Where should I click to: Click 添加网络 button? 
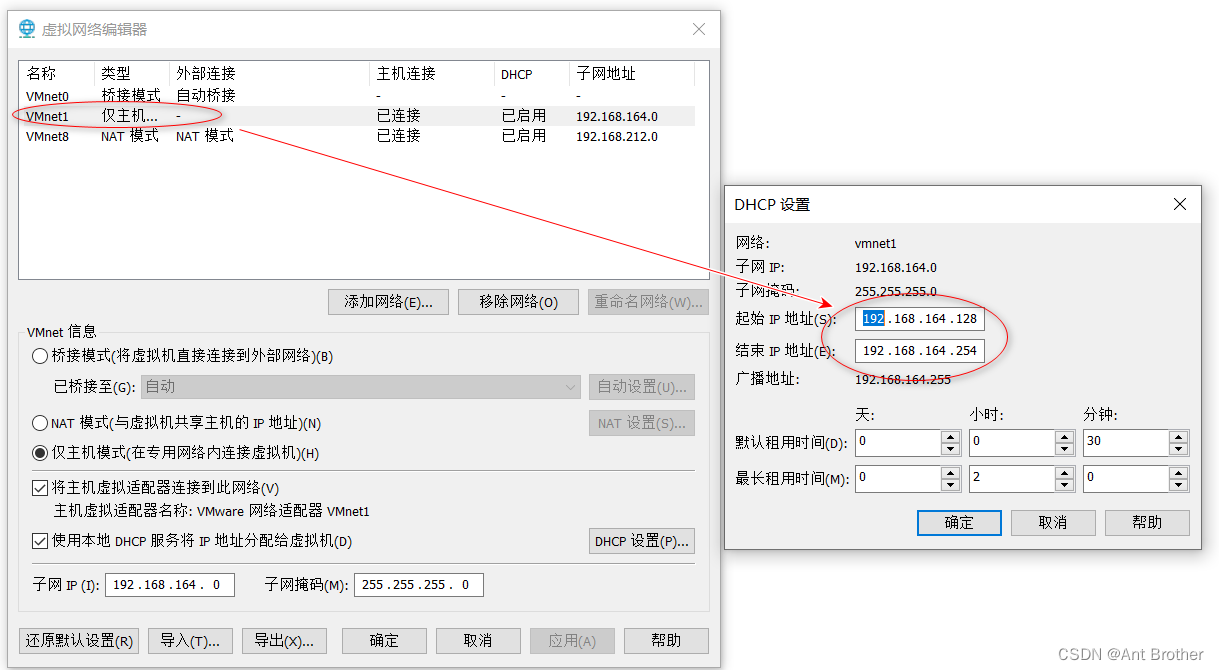388,302
